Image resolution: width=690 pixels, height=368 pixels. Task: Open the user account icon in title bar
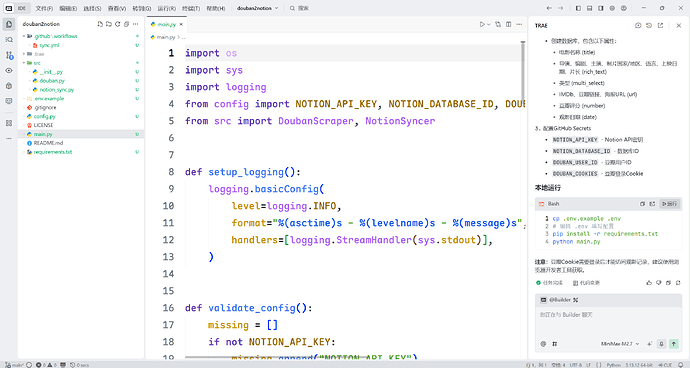coord(624,8)
